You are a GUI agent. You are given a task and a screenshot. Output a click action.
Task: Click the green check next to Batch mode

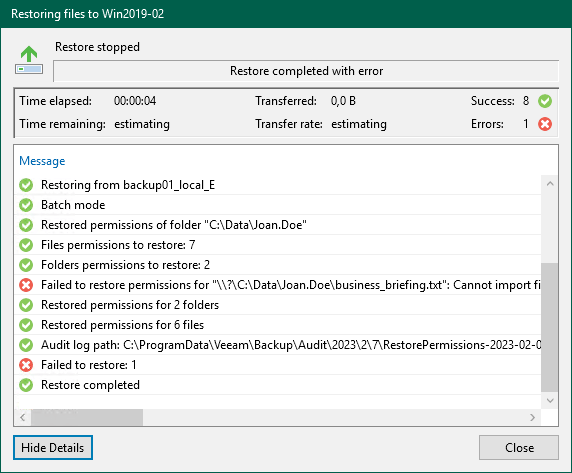click(26, 205)
